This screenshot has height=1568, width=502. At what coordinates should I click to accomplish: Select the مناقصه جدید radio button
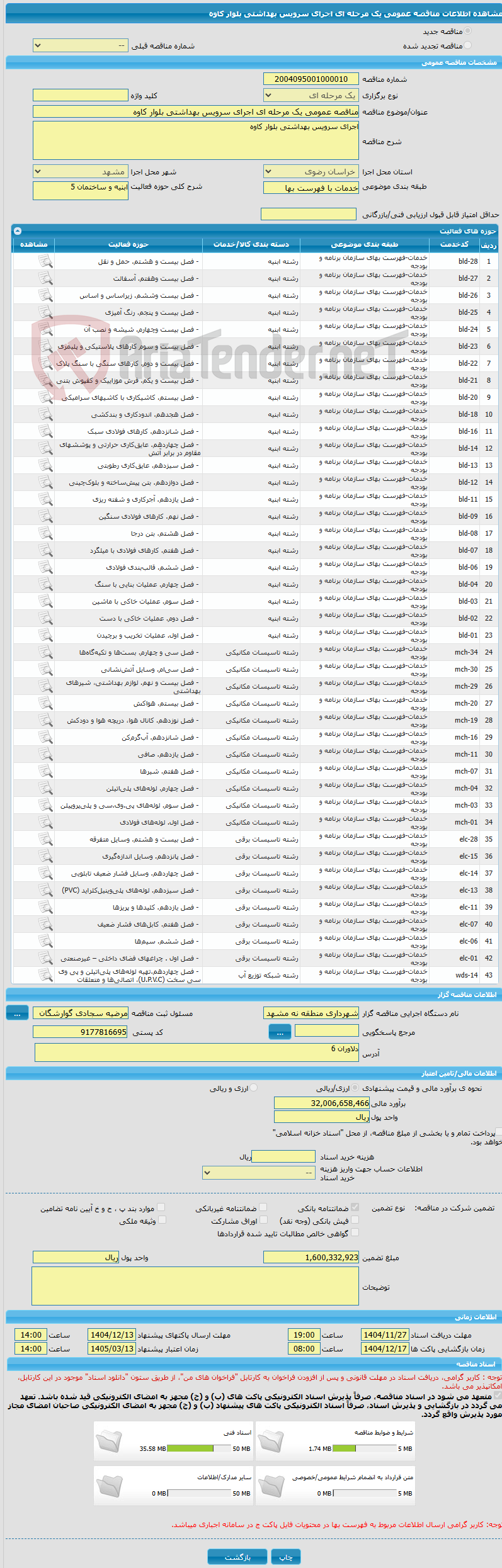(x=467, y=31)
